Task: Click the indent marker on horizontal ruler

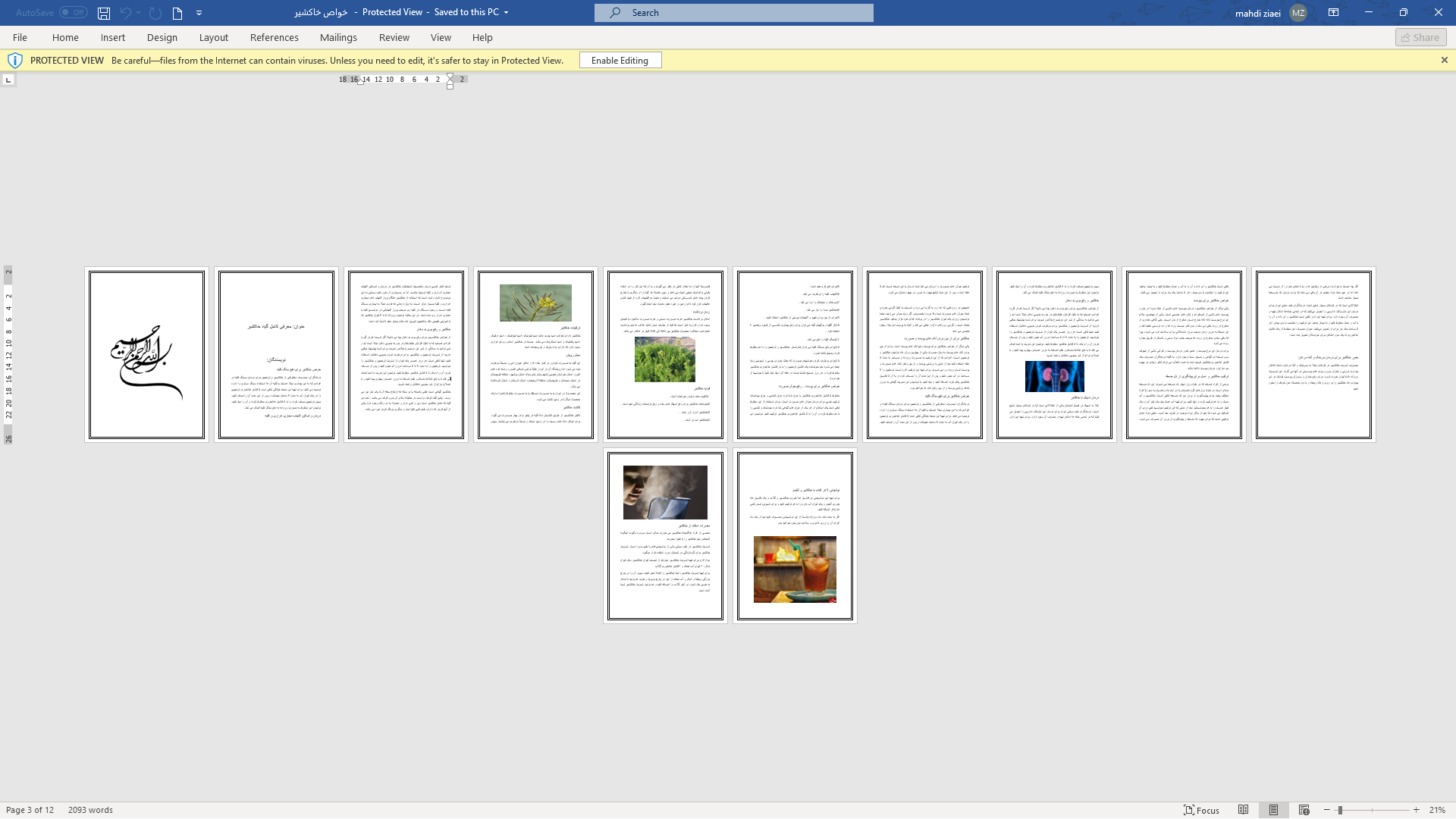Action: 450,81
